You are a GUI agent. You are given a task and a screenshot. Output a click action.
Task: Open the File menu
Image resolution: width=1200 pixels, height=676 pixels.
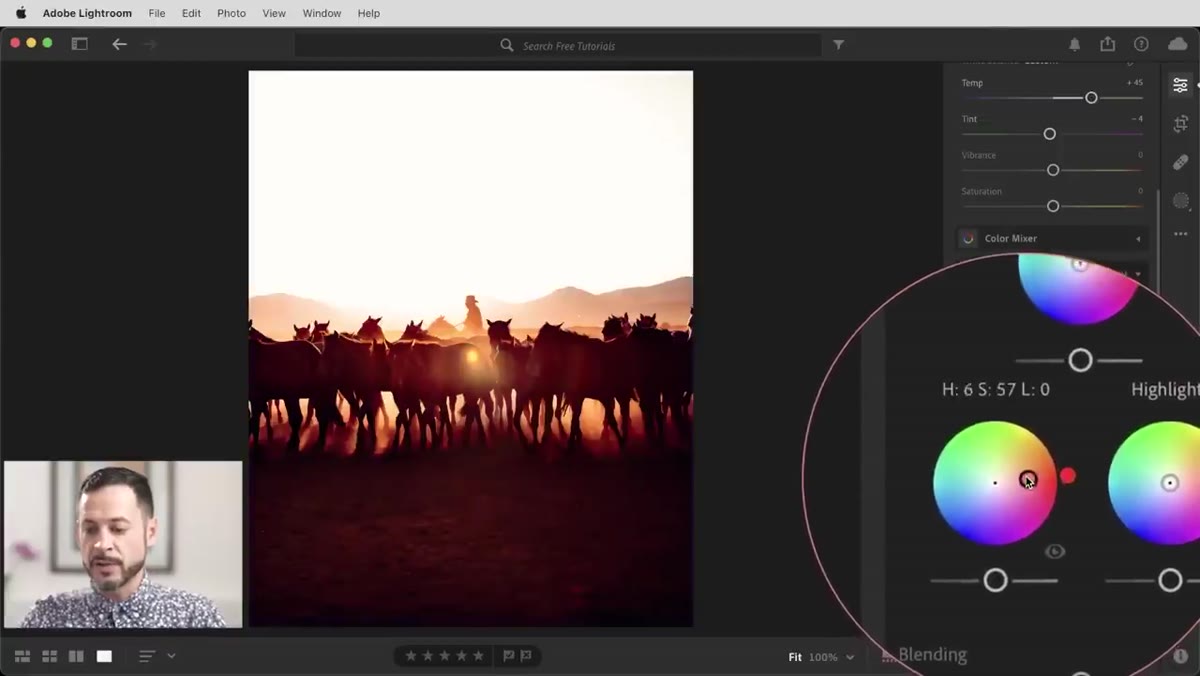click(157, 13)
